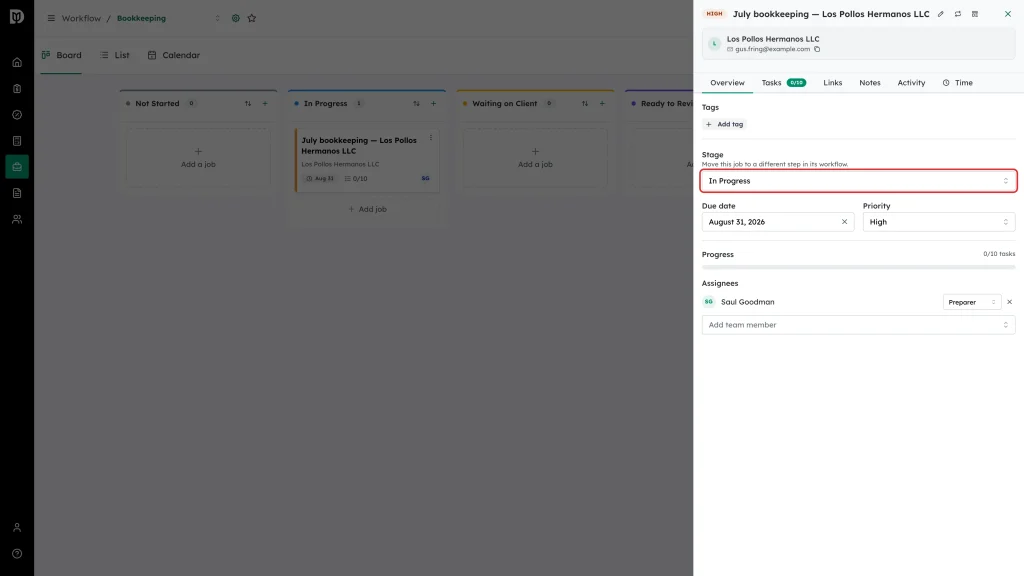The height and width of the screenshot is (576, 1024).
Task: Open the compass icon in the left sidebar
Action: [17, 115]
